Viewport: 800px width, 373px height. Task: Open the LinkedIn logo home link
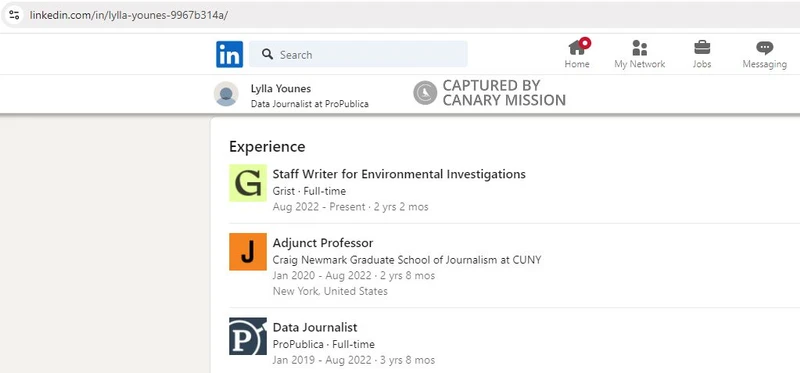click(x=229, y=54)
